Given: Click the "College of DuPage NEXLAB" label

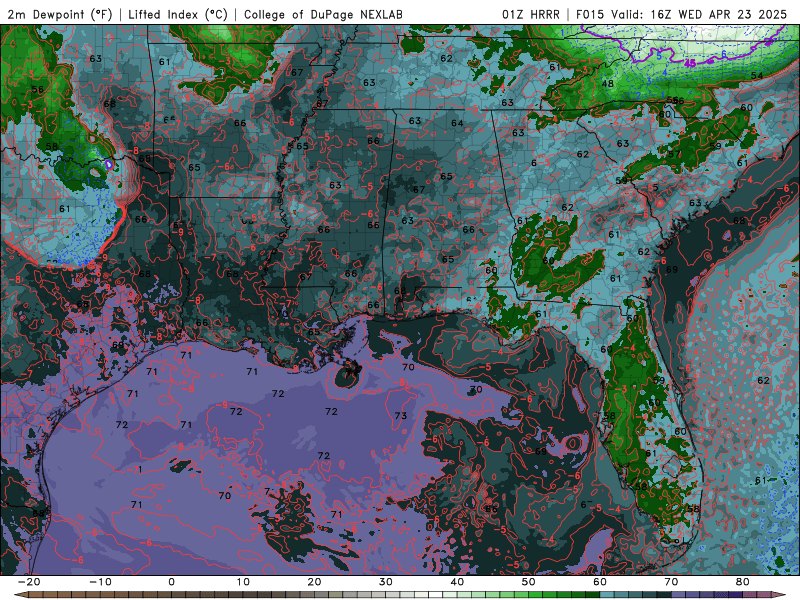Looking at the screenshot, I should 323,14.
